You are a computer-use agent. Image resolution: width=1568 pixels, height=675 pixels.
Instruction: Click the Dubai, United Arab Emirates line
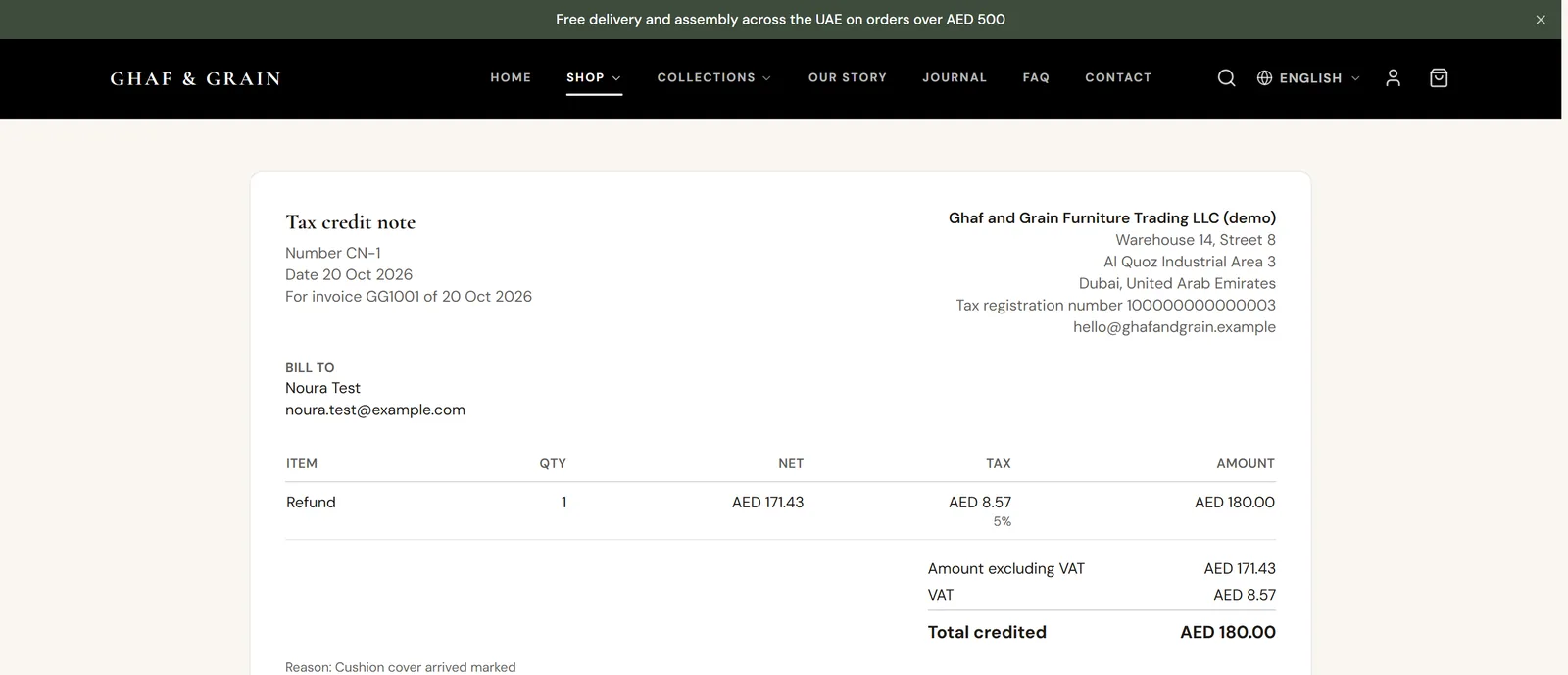[1177, 283]
